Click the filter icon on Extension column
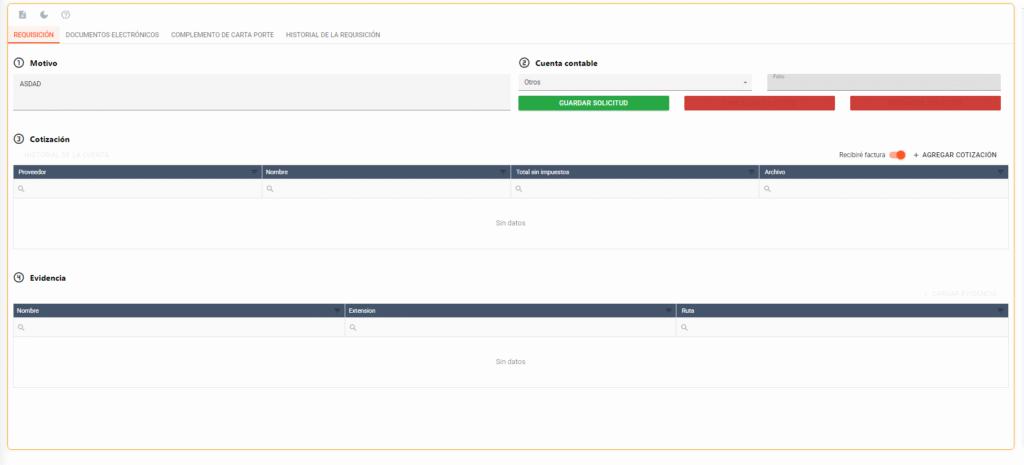 669,311
